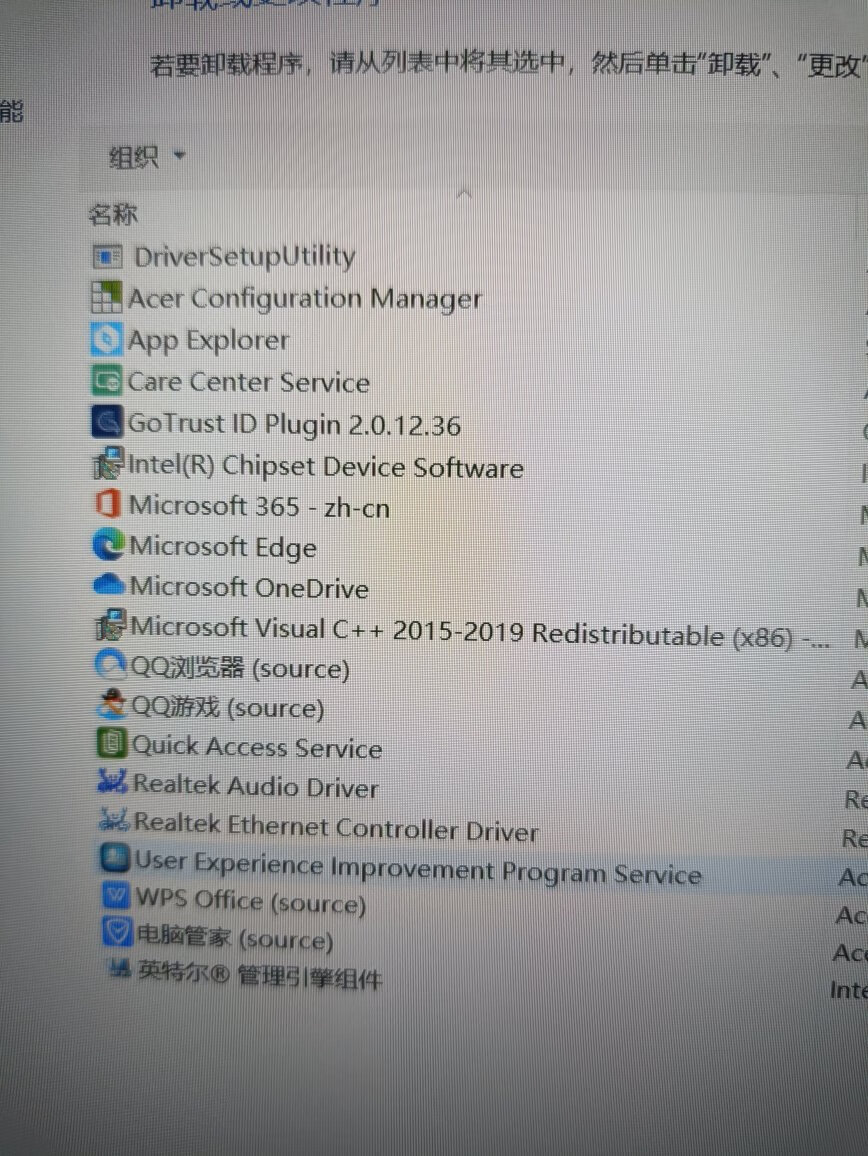
Task: Select the WPS Office (source) text
Action: pyautogui.click(x=251, y=901)
